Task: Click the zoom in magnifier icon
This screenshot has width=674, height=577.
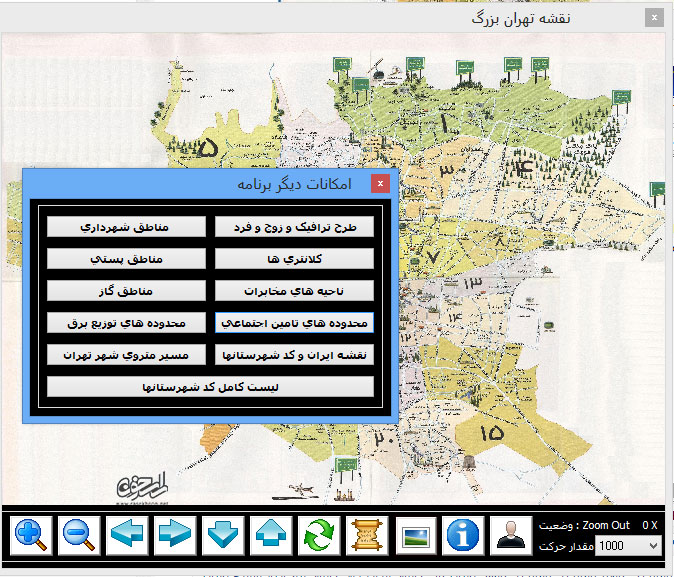Action: coord(31,535)
